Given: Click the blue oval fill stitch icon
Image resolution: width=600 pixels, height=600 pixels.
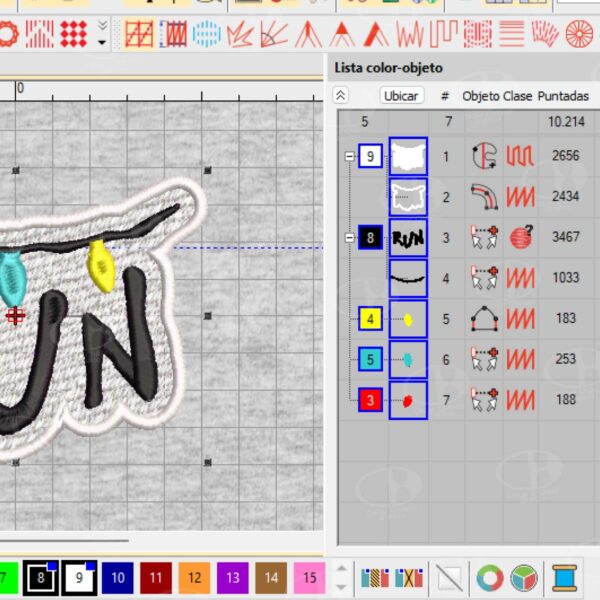Looking at the screenshot, I should click(x=206, y=35).
